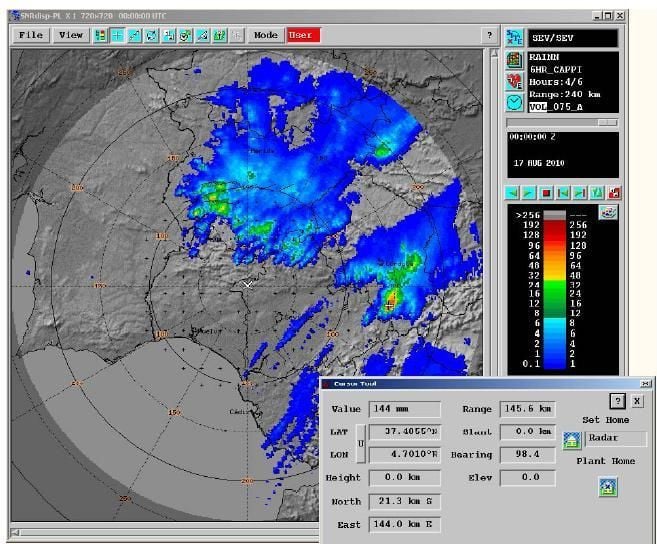
Task: Open the Mode menu
Action: tap(266, 35)
